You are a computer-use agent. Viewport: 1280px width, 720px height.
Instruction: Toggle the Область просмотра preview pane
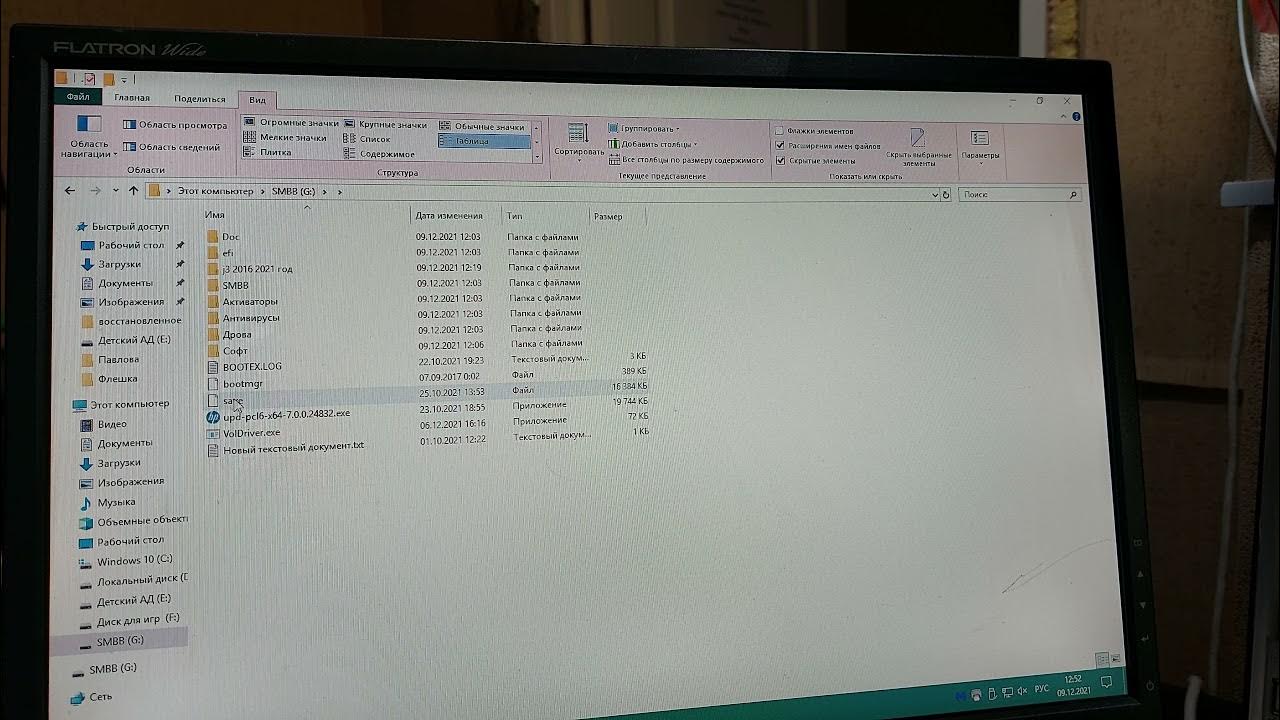(x=175, y=125)
